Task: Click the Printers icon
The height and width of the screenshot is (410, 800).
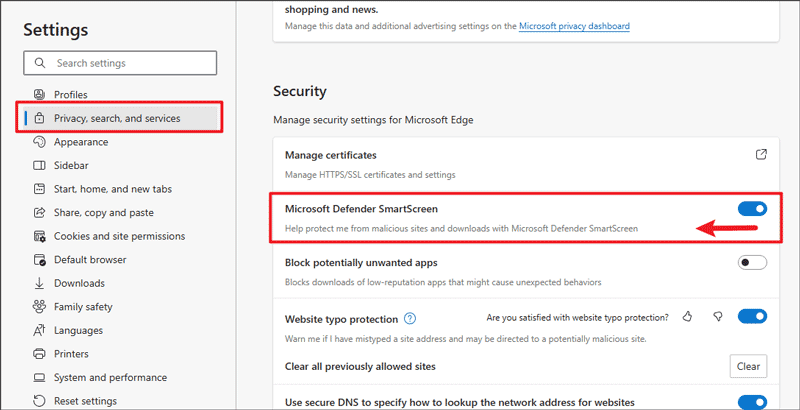Action: 39,354
